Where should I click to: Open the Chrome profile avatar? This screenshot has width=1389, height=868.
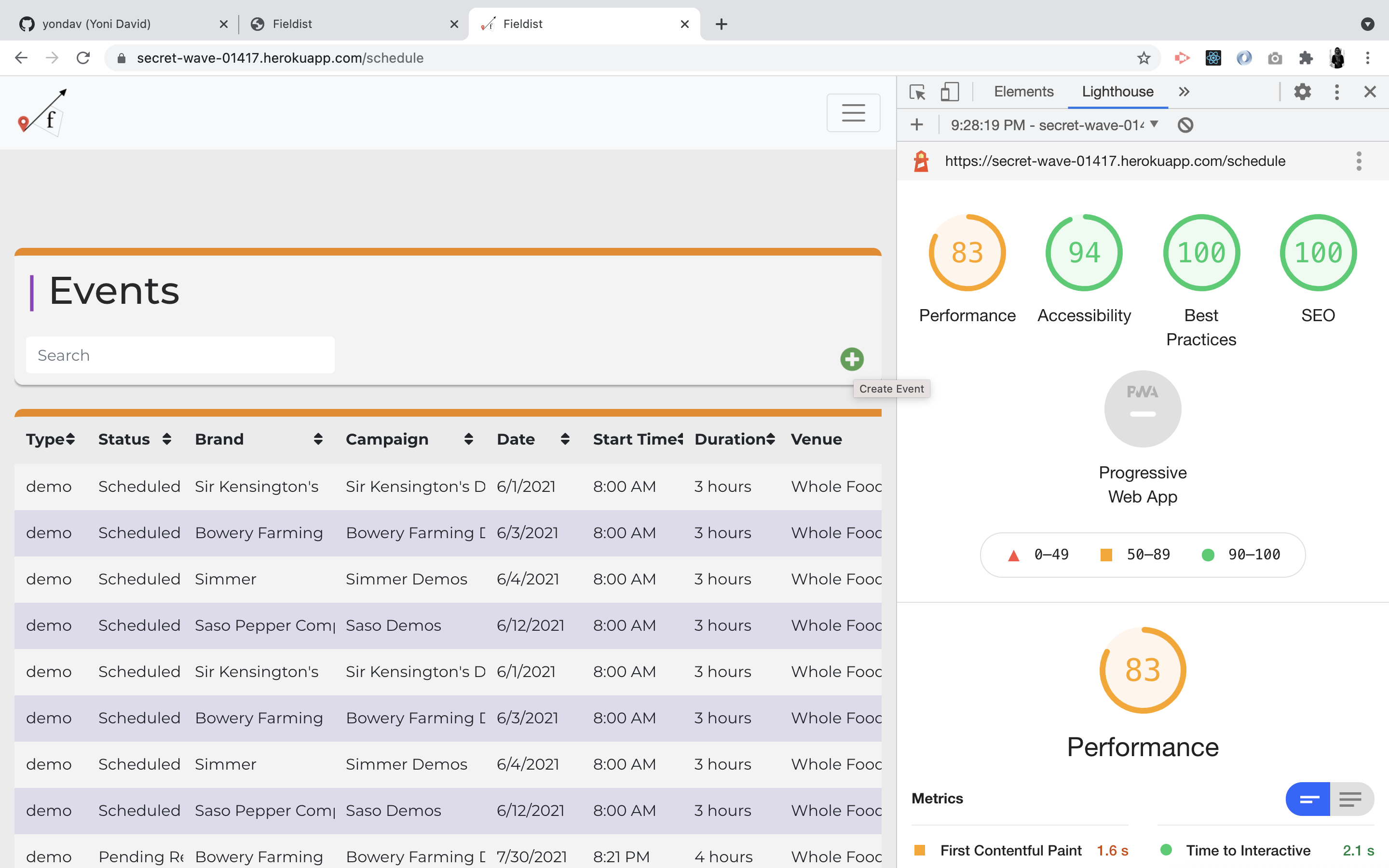(x=1337, y=58)
